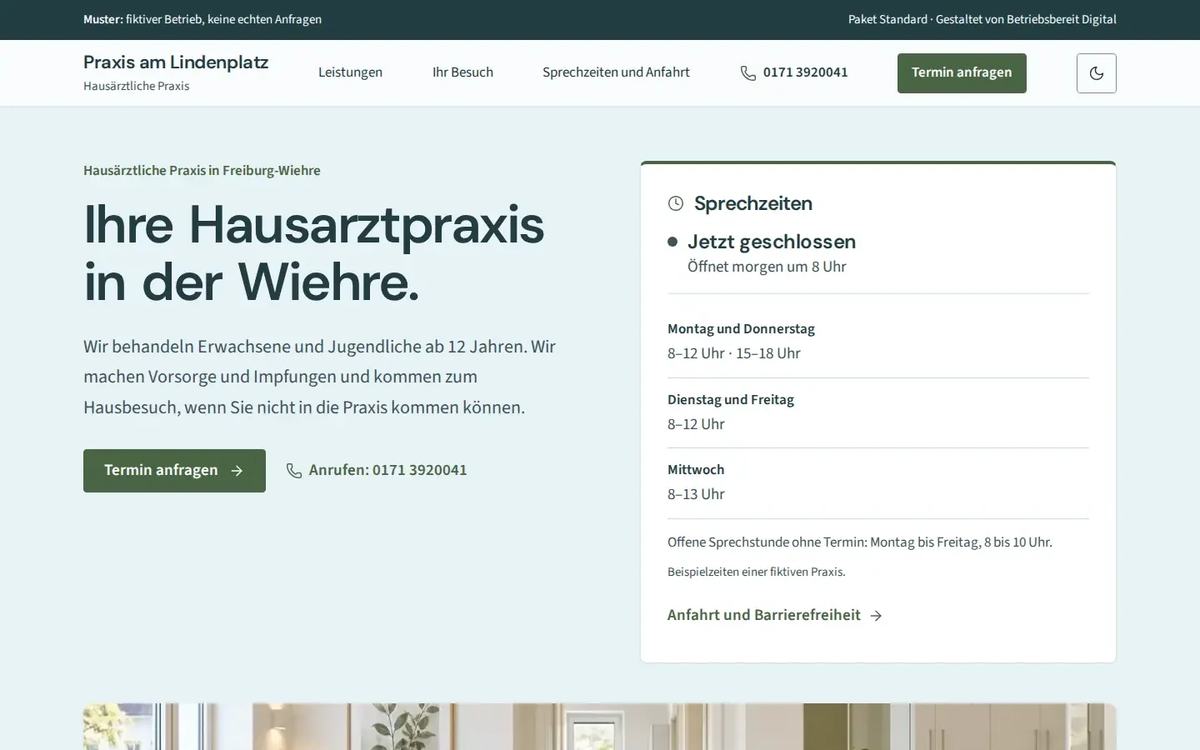
Task: Click the arrow in hero Termin anfragen button
Action: coord(237,471)
